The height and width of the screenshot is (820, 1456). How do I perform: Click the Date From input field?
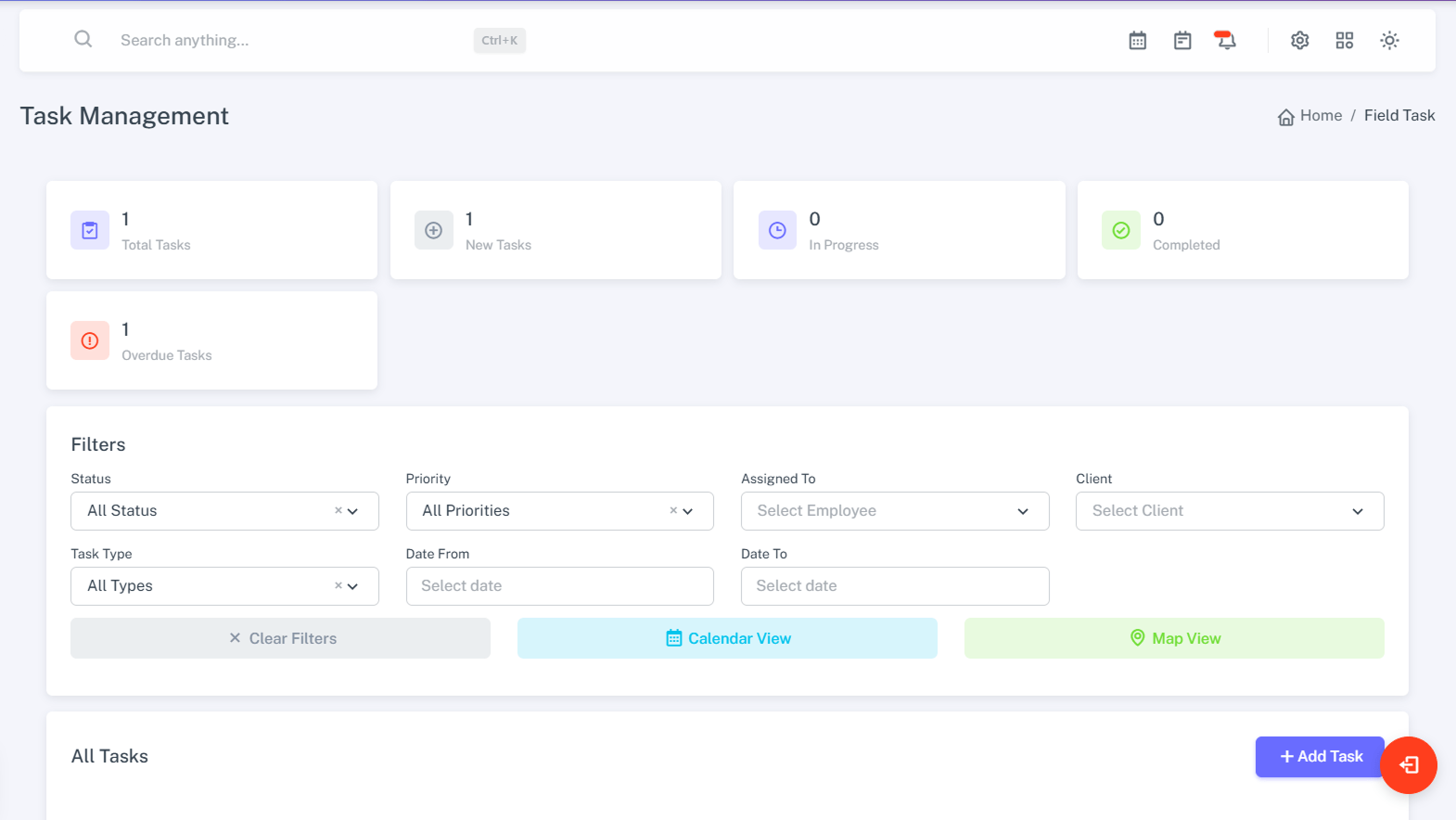[x=559, y=586]
